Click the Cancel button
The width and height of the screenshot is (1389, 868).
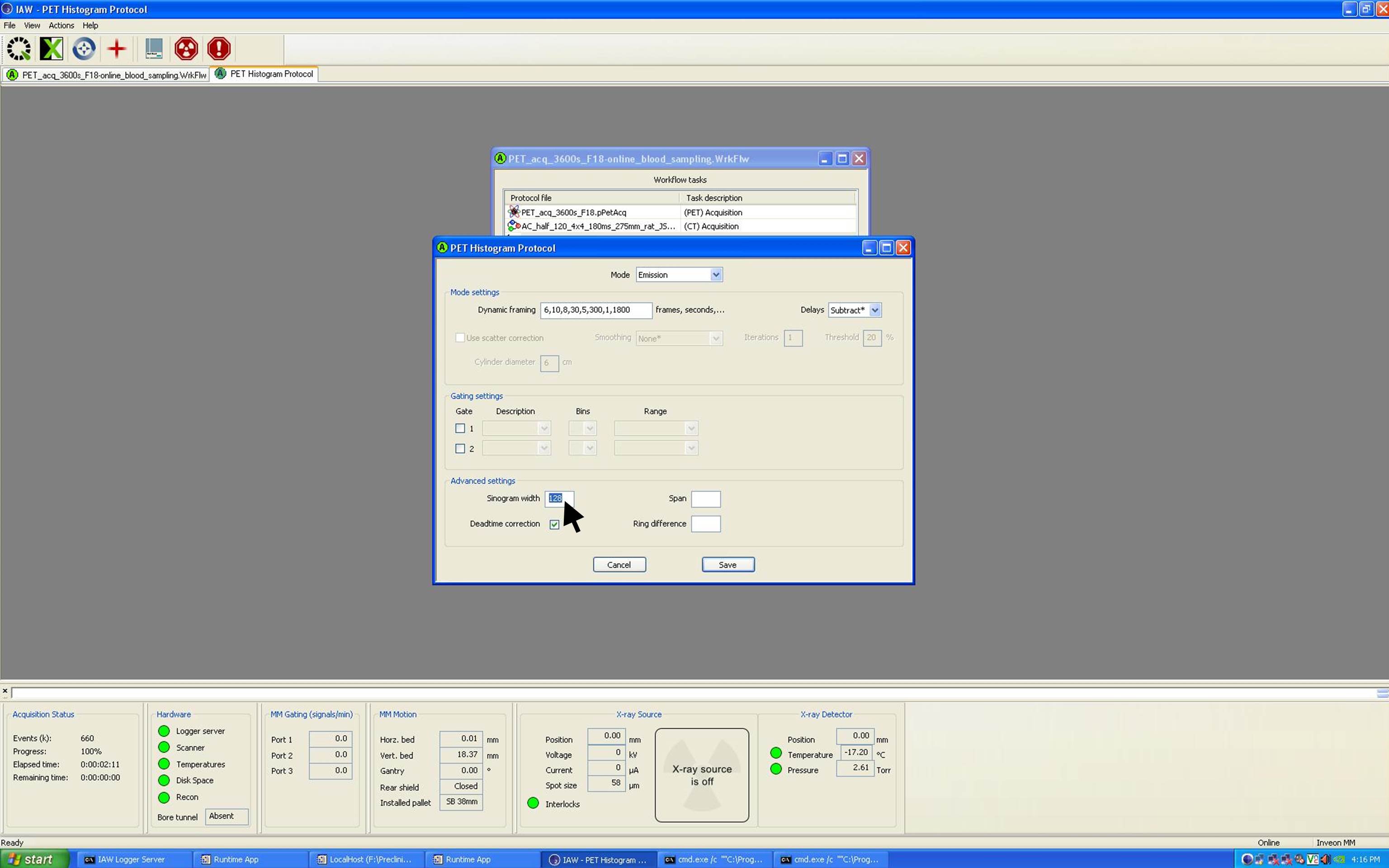tap(619, 565)
